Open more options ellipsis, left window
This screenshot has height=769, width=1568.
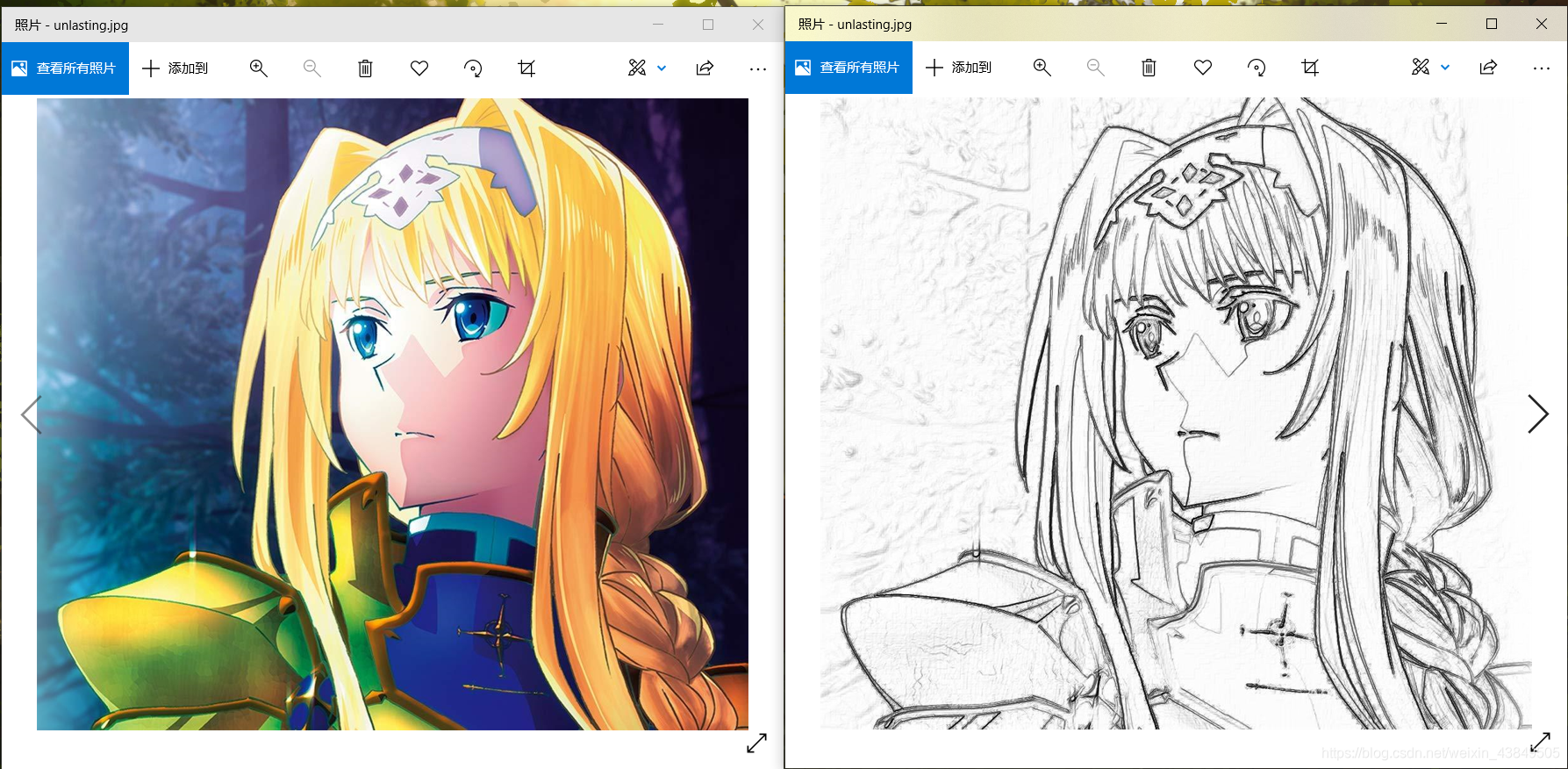pos(758,68)
